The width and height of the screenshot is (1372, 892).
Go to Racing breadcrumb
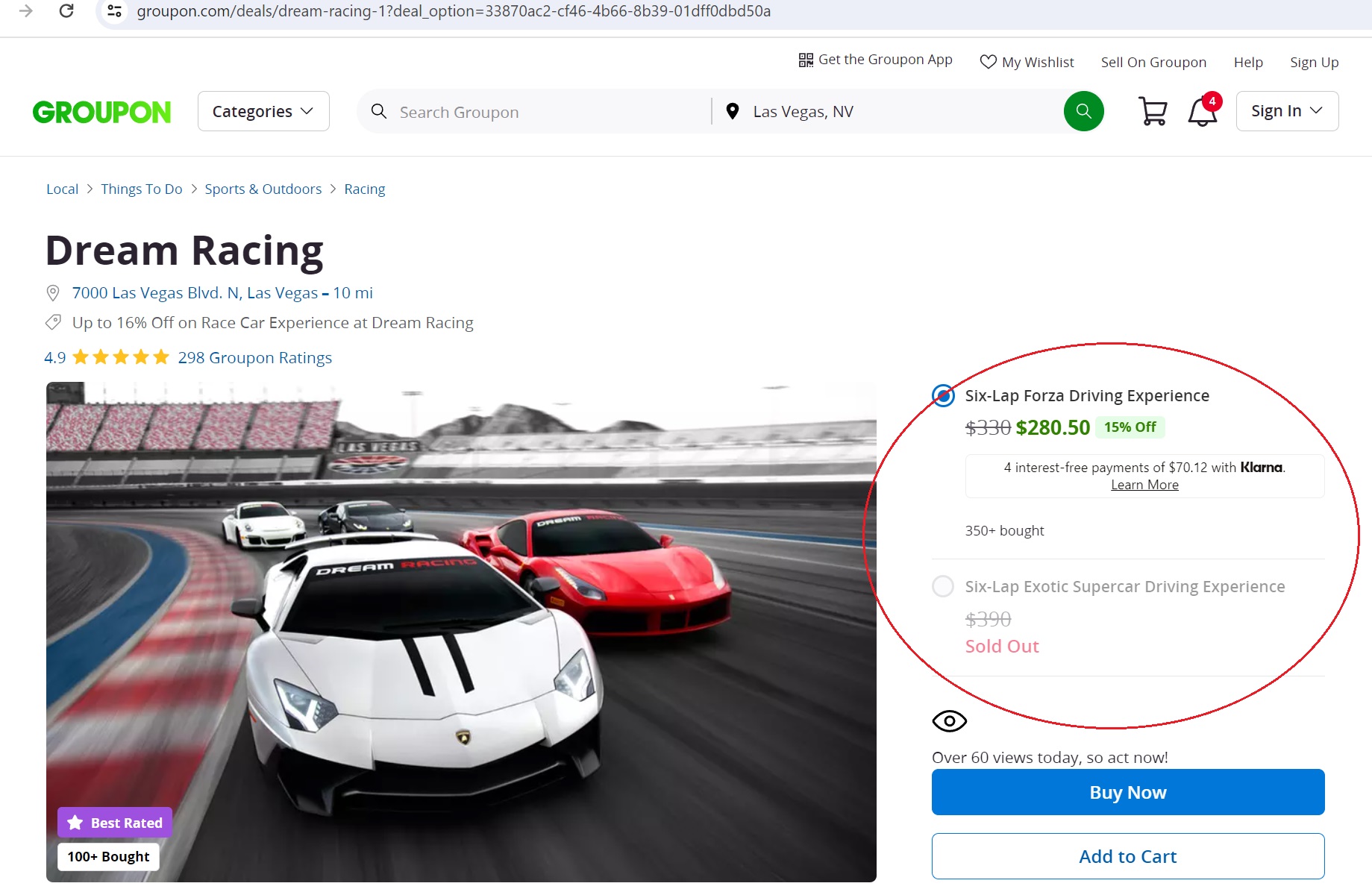(x=365, y=189)
